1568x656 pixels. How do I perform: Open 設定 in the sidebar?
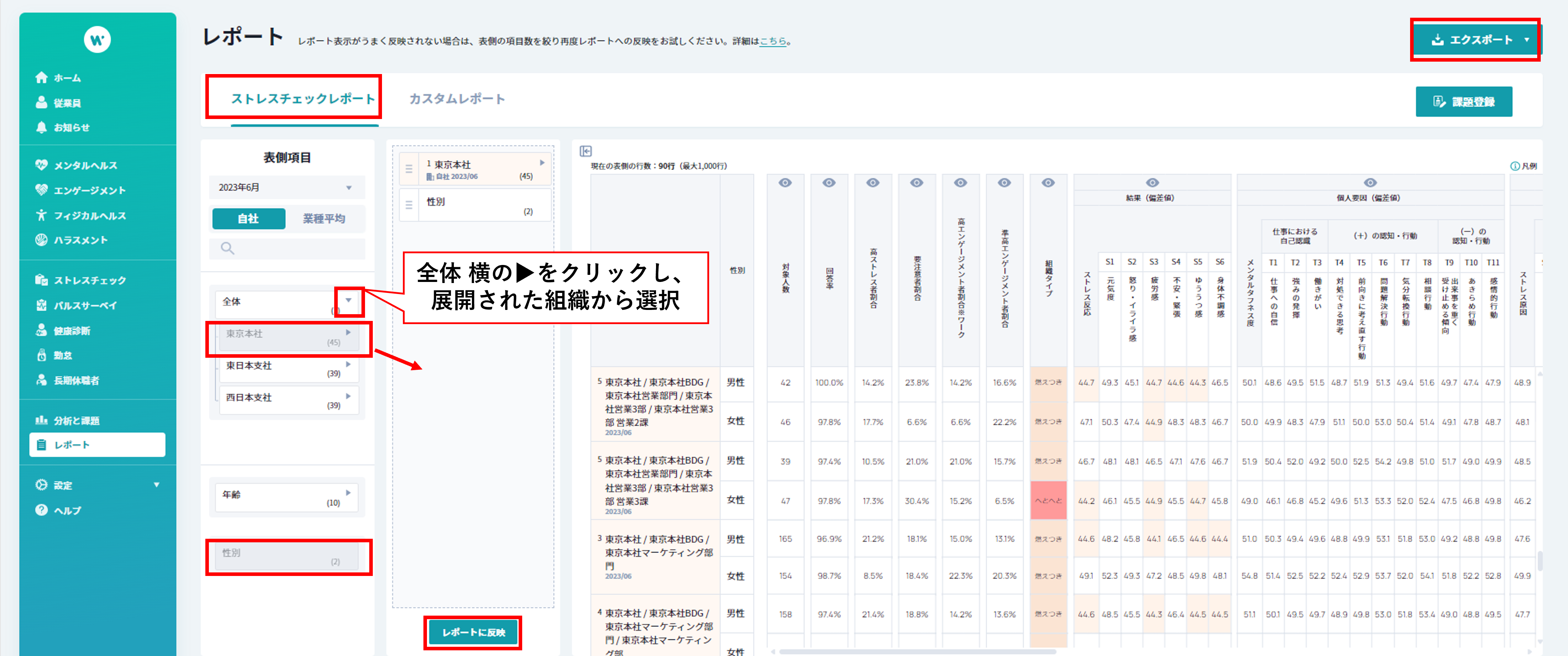(x=54, y=485)
